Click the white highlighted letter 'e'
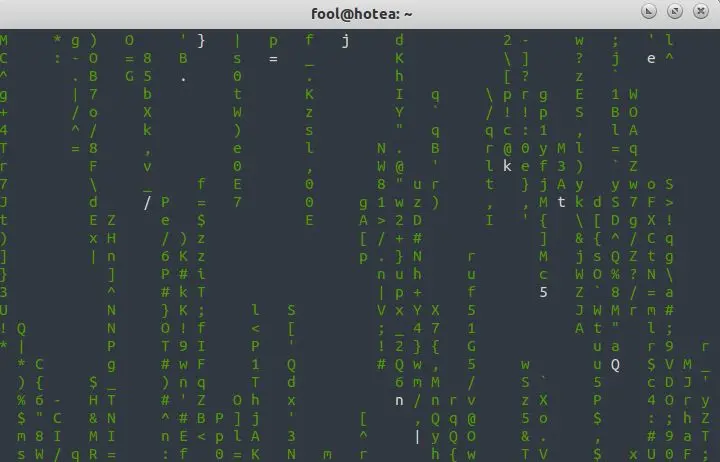 (x=651, y=58)
